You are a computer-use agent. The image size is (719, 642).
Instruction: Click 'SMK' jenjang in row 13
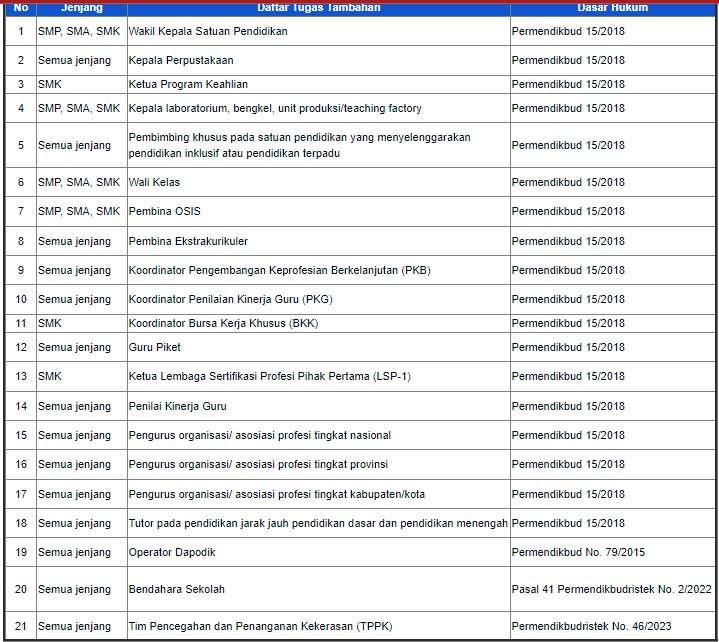(82, 376)
